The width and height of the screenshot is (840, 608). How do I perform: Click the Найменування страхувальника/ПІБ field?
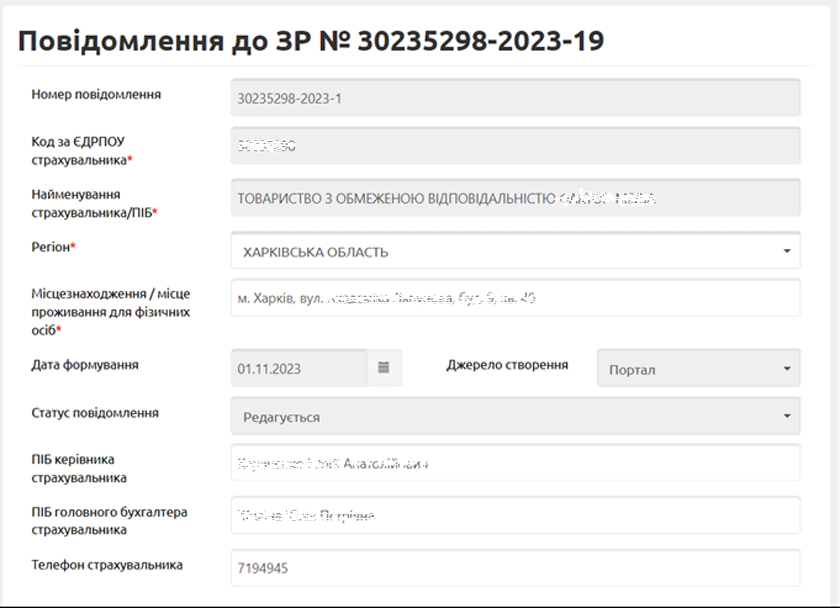[515, 198]
